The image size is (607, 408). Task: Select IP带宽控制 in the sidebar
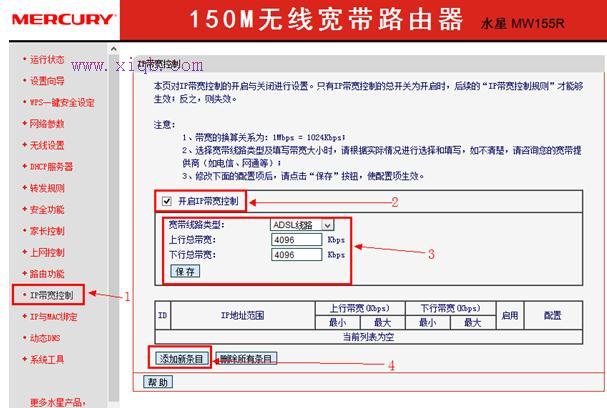point(50,295)
